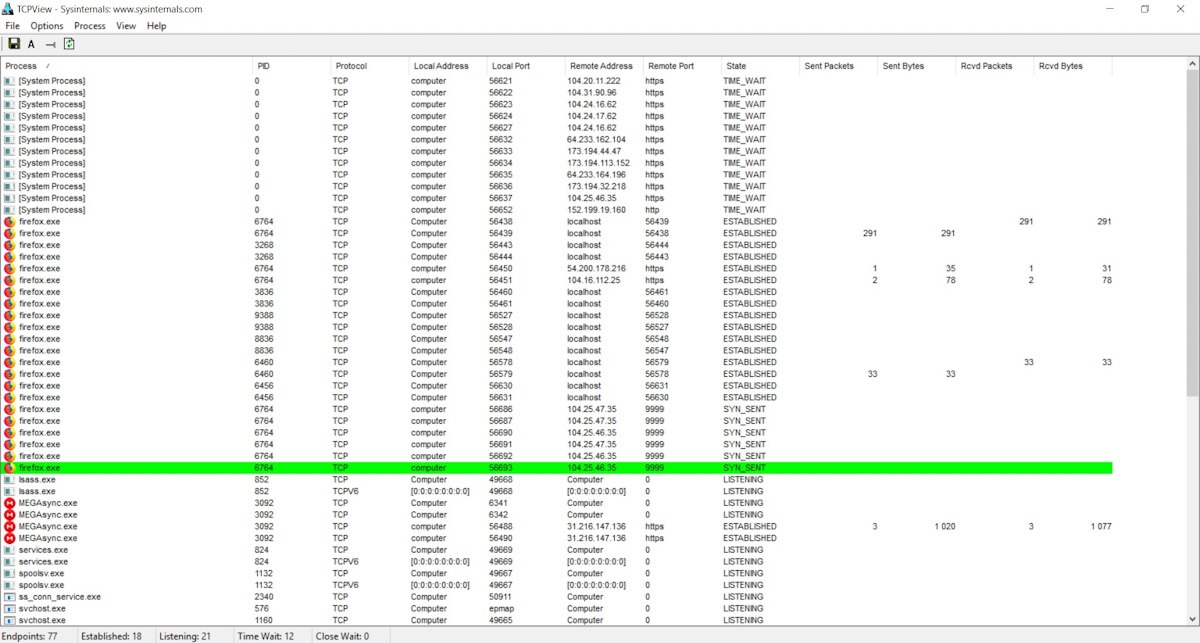Click the scrollbar down arrow
The width and height of the screenshot is (1200, 643).
point(1191,620)
